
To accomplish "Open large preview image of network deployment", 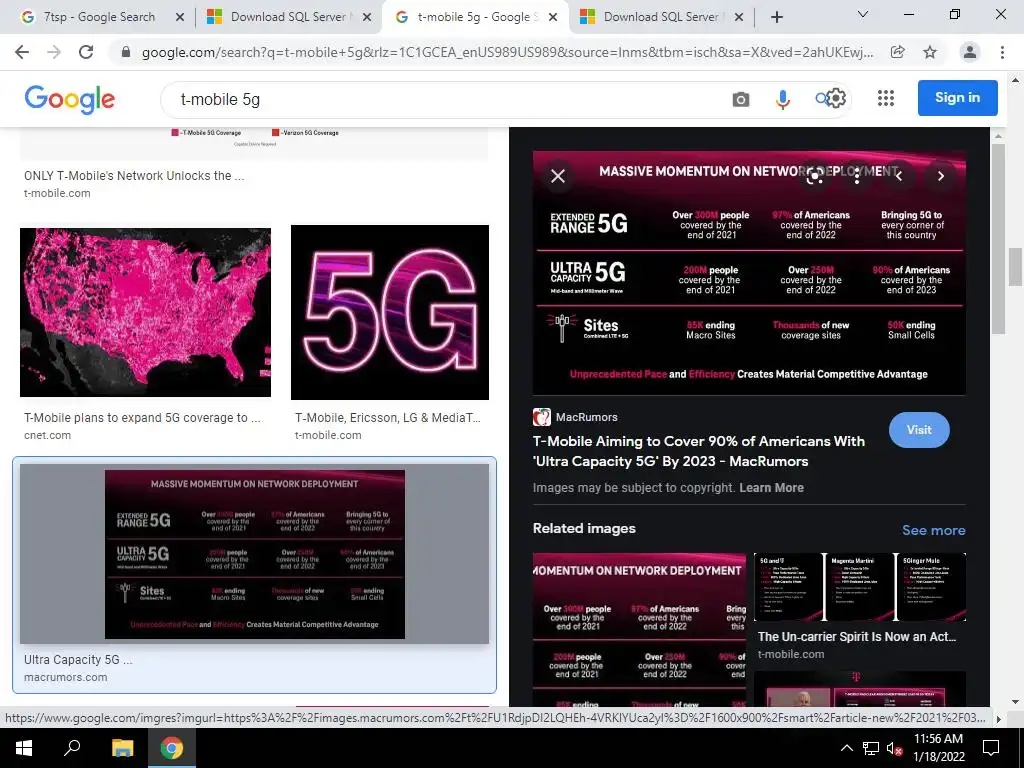I will 749,273.
